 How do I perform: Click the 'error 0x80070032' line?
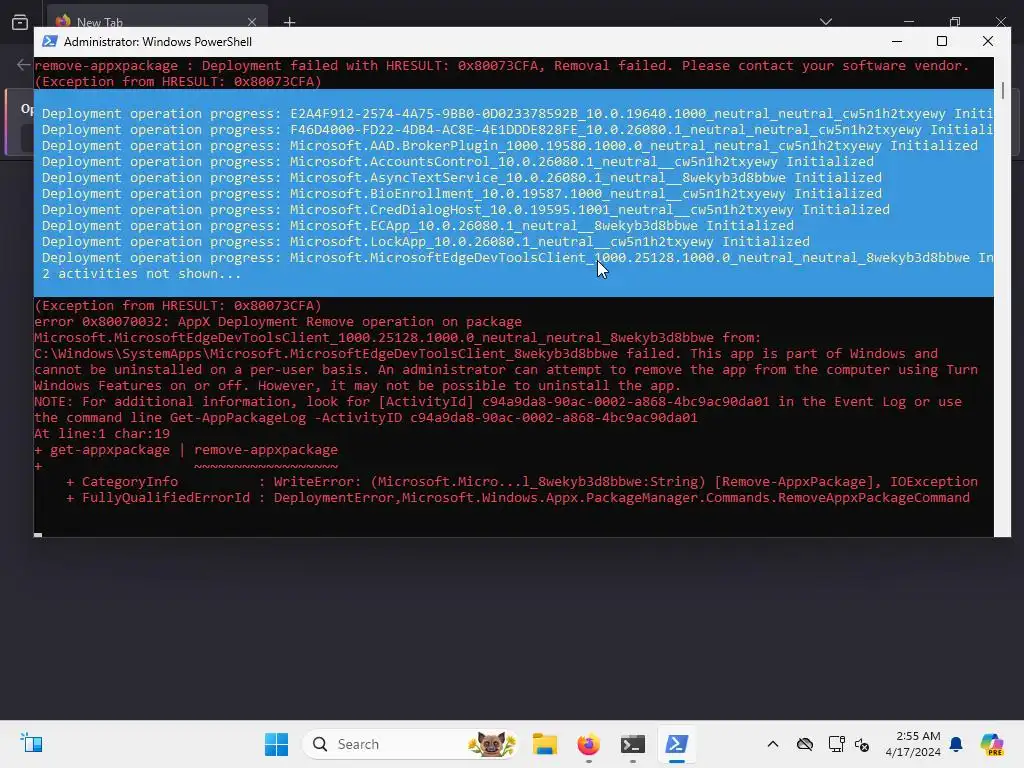click(x=278, y=322)
